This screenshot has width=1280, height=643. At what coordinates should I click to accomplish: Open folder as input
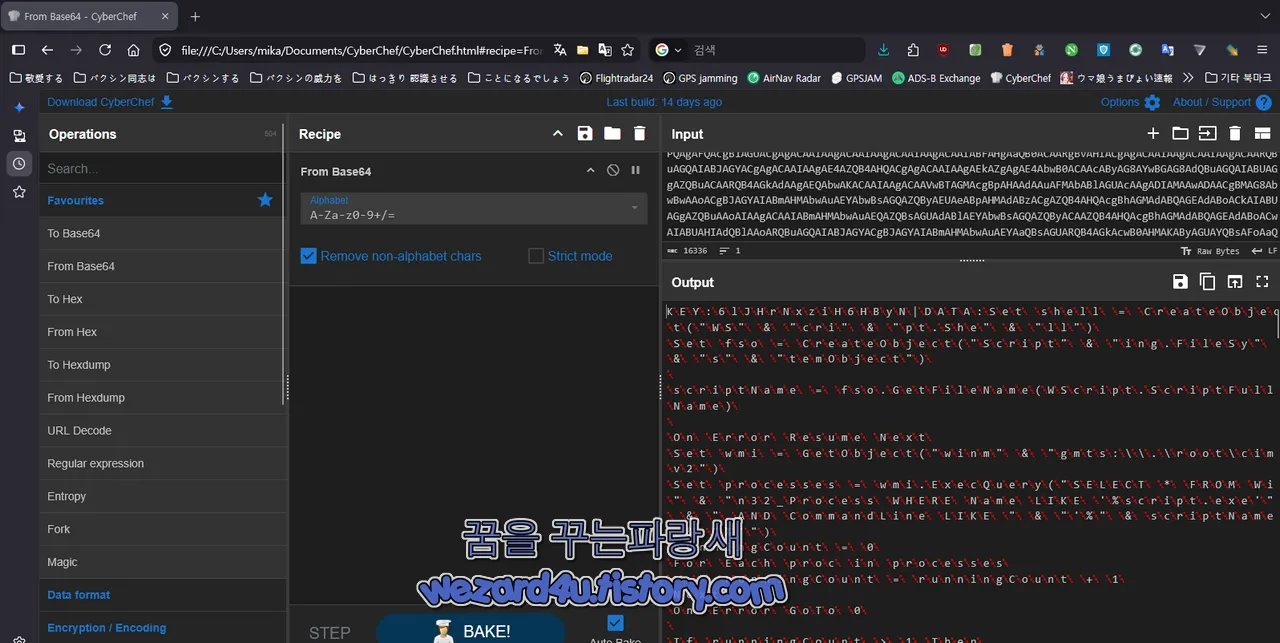pyautogui.click(x=1180, y=134)
